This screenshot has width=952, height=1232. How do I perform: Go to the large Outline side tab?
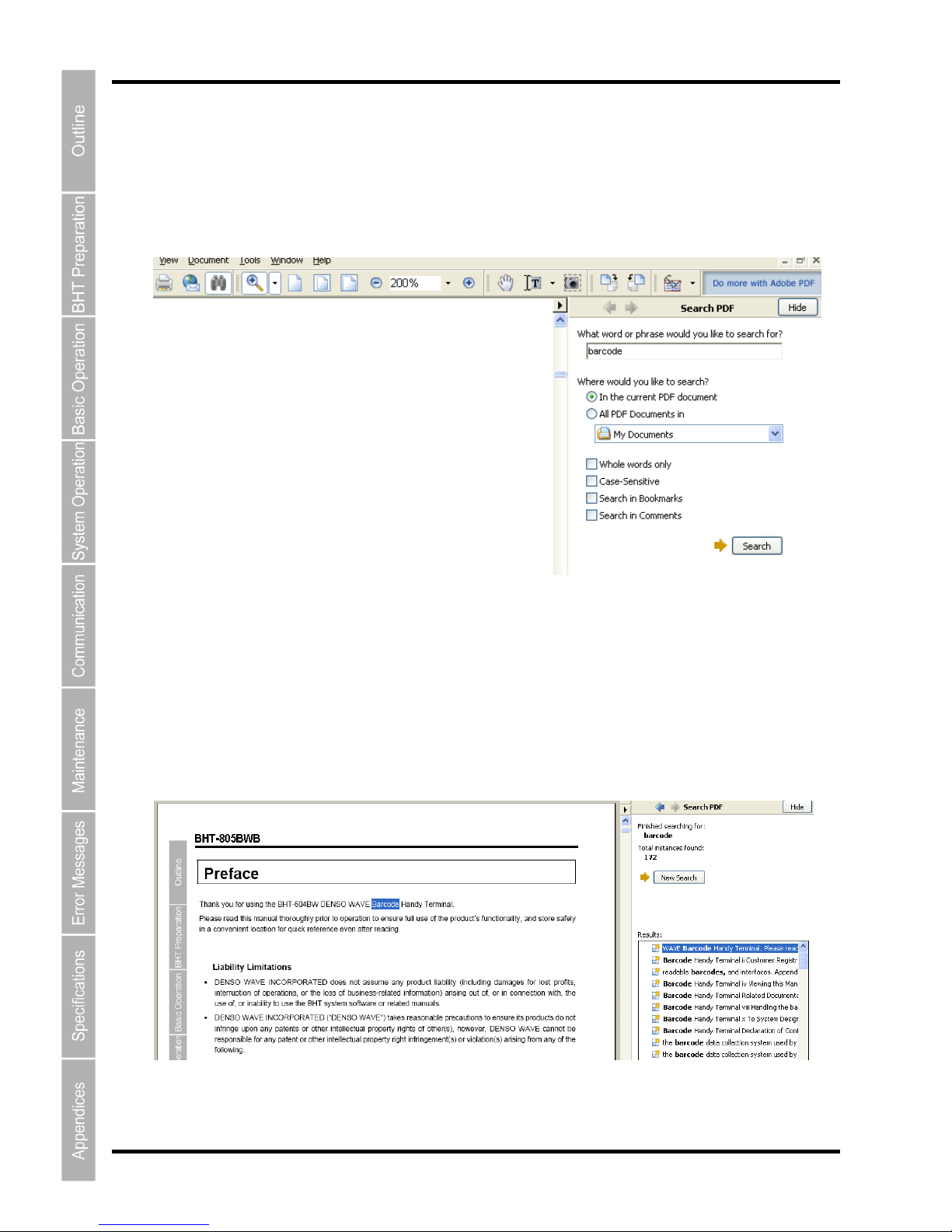tap(78, 131)
